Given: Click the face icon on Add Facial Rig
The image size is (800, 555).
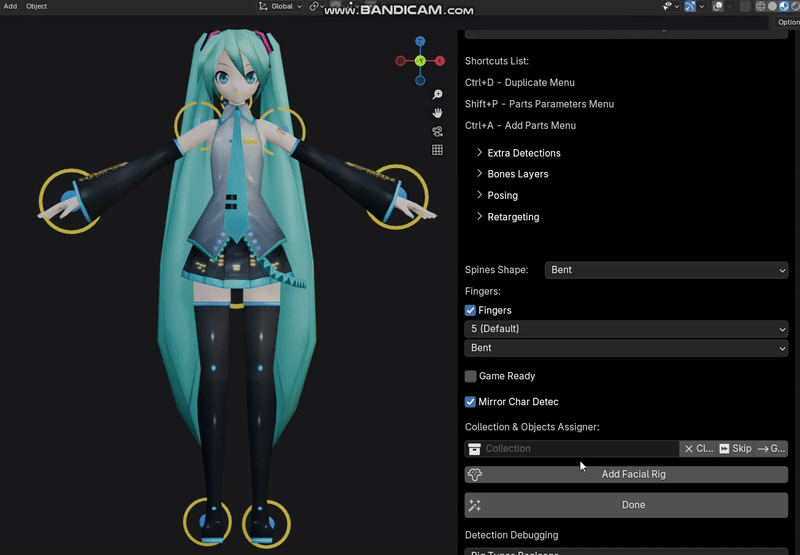Looking at the screenshot, I should pyautogui.click(x=475, y=474).
